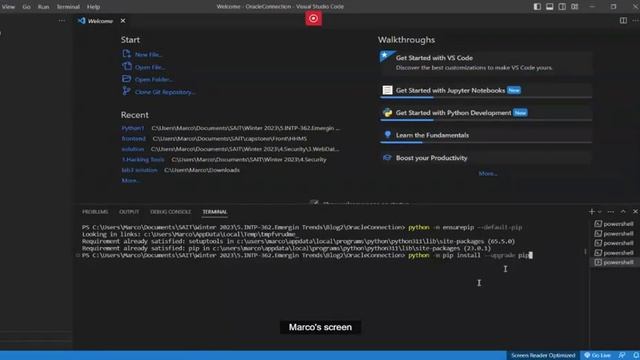Open the Go menu
The height and width of the screenshot is (360, 640).
pyautogui.click(x=26, y=7)
